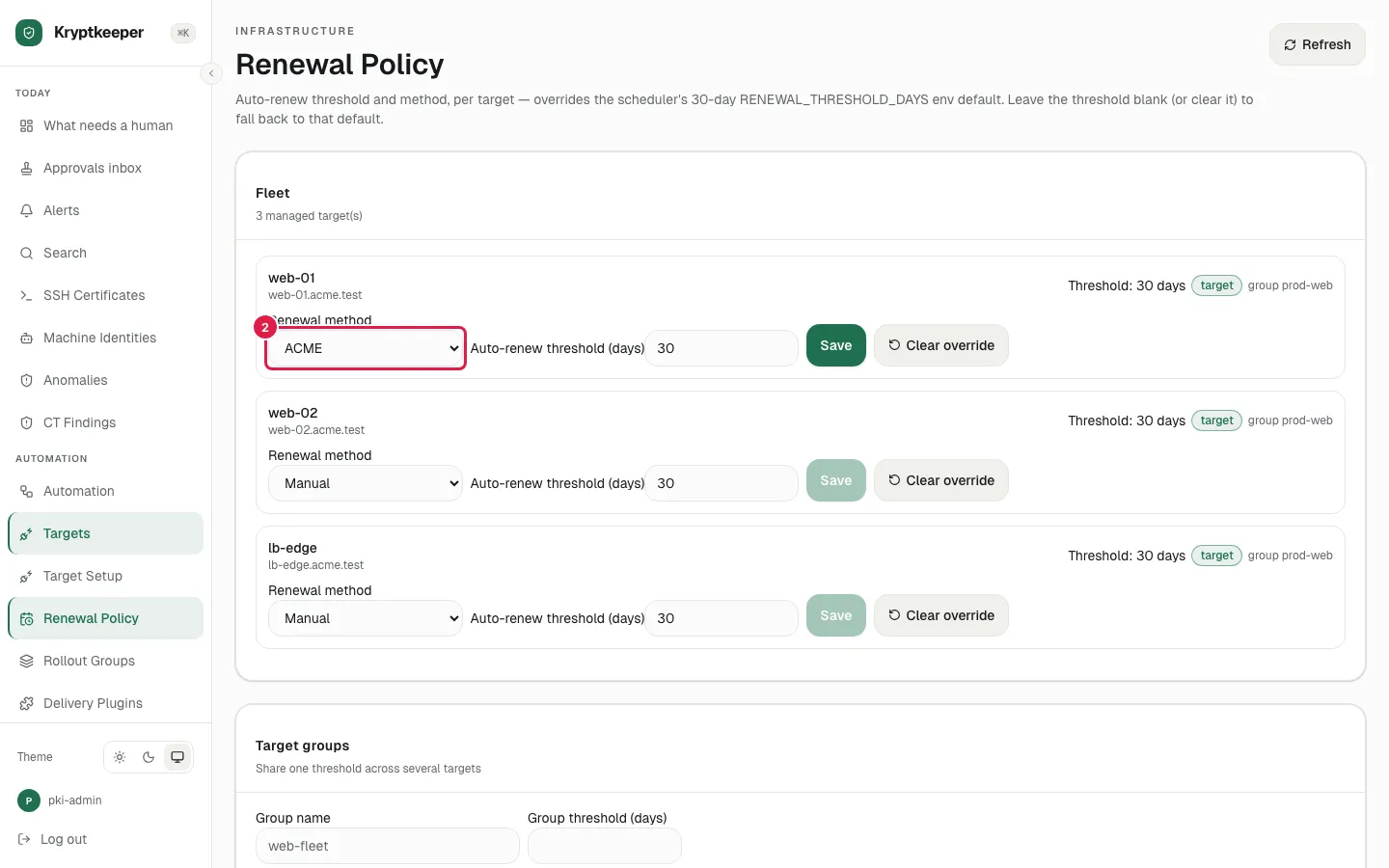Clear override for web-02
This screenshot has height=868, width=1389.
coord(941,480)
